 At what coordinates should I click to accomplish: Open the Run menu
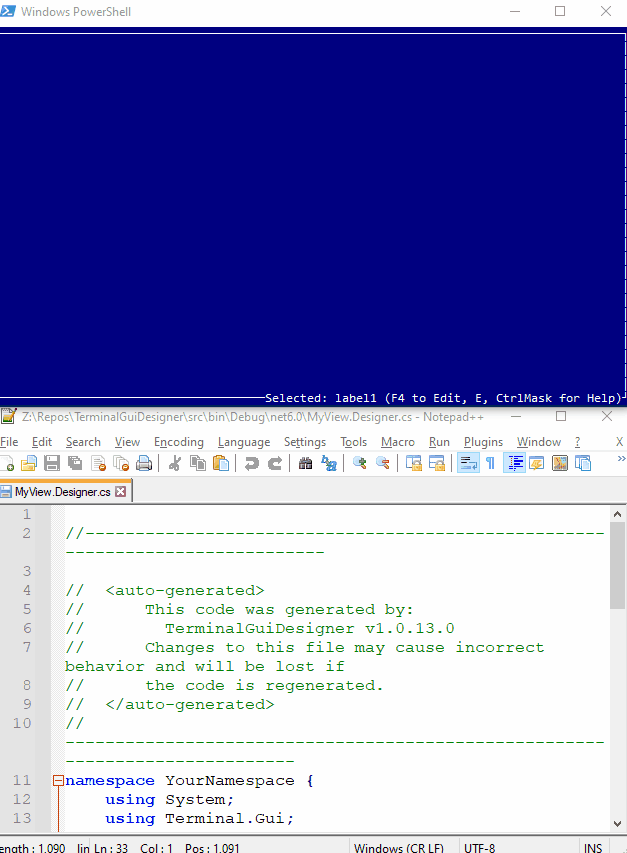tap(439, 442)
